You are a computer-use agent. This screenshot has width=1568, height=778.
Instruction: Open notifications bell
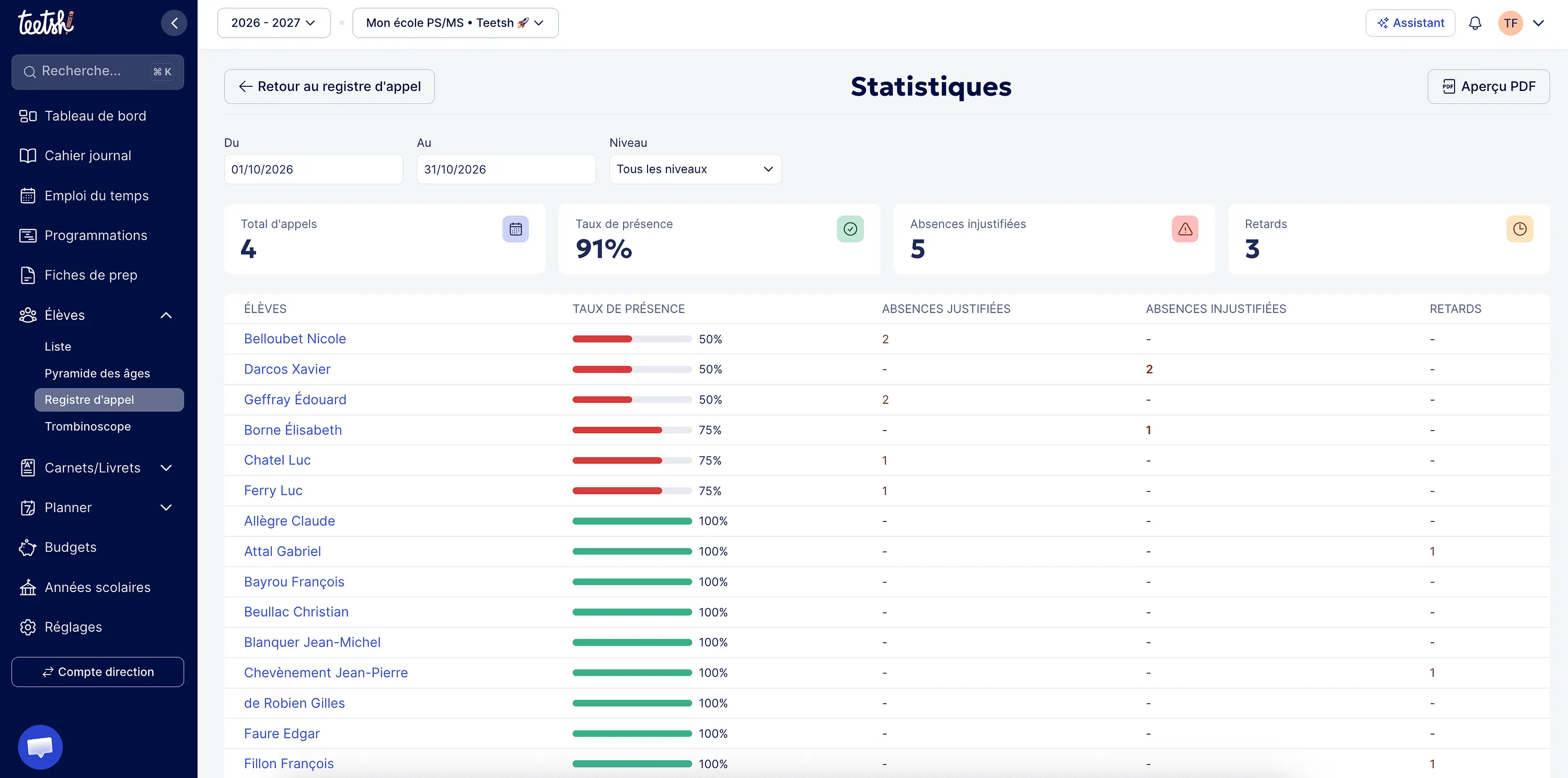[1475, 23]
